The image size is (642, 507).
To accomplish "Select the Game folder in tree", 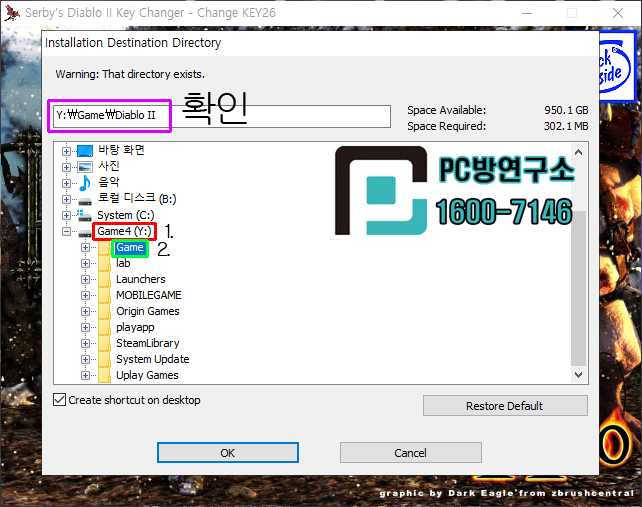I will 130,247.
